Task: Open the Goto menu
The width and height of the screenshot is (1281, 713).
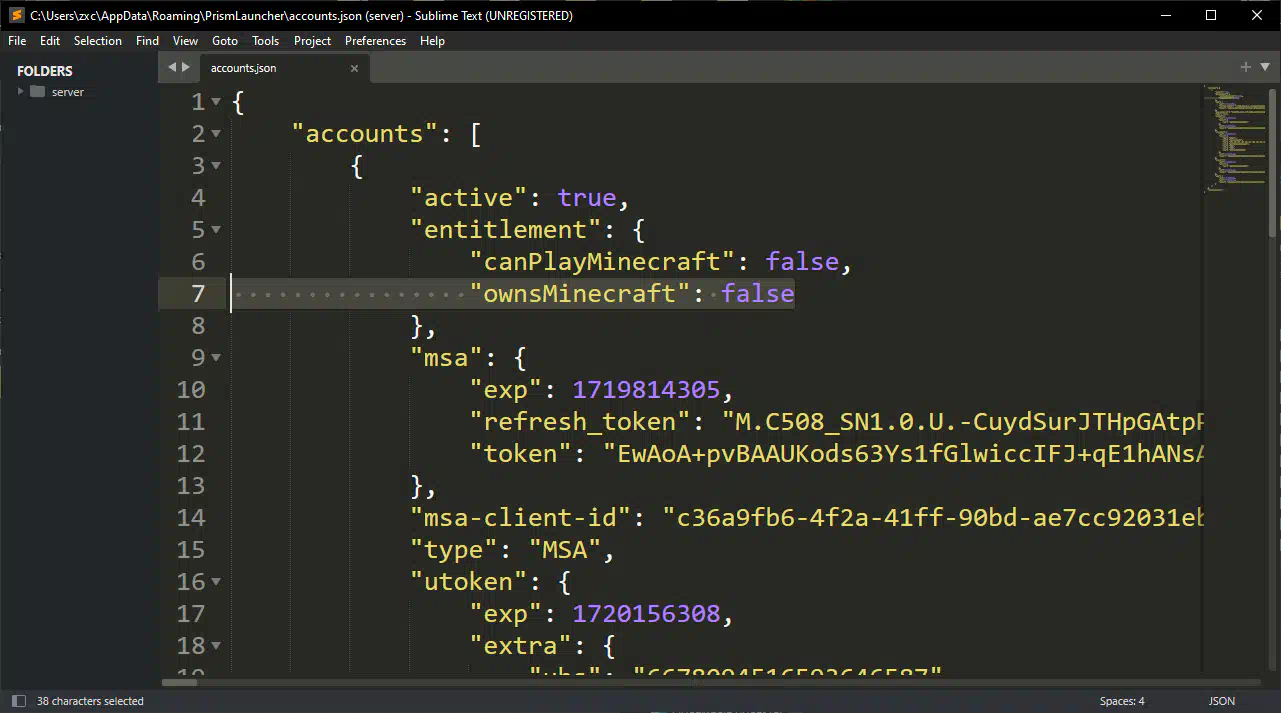Action: (x=225, y=41)
